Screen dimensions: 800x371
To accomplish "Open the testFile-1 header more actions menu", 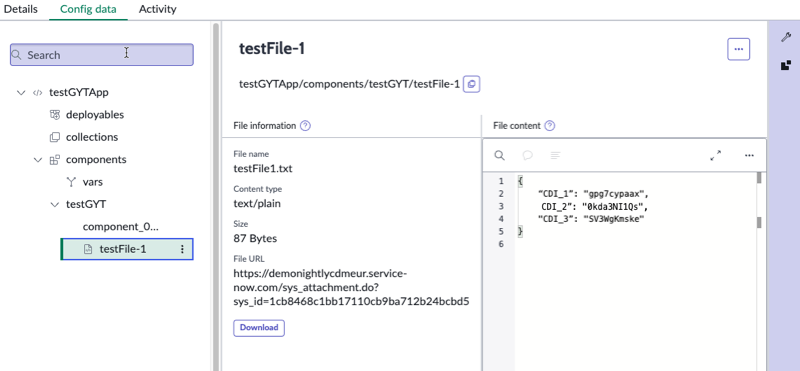I will [x=738, y=50].
